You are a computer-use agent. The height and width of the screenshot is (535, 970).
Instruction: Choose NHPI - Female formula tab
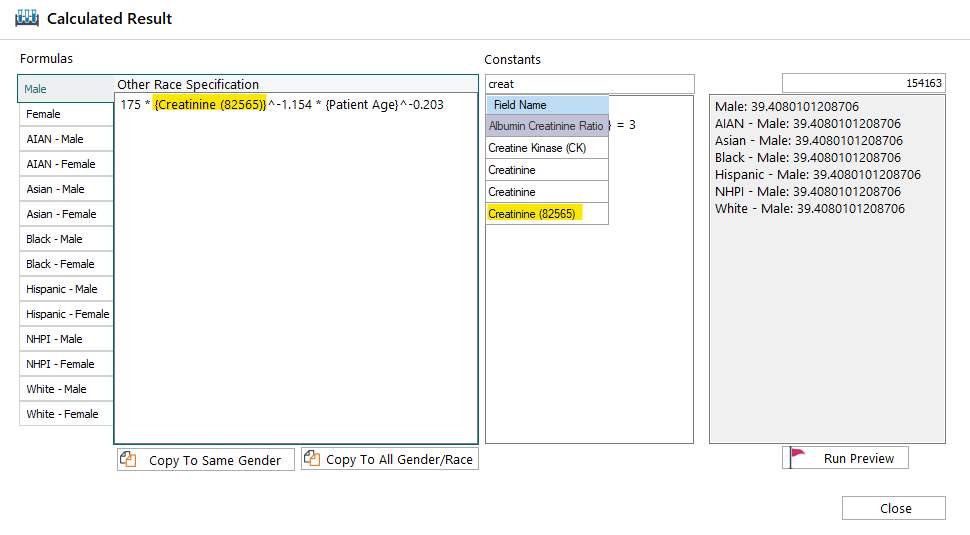66,364
